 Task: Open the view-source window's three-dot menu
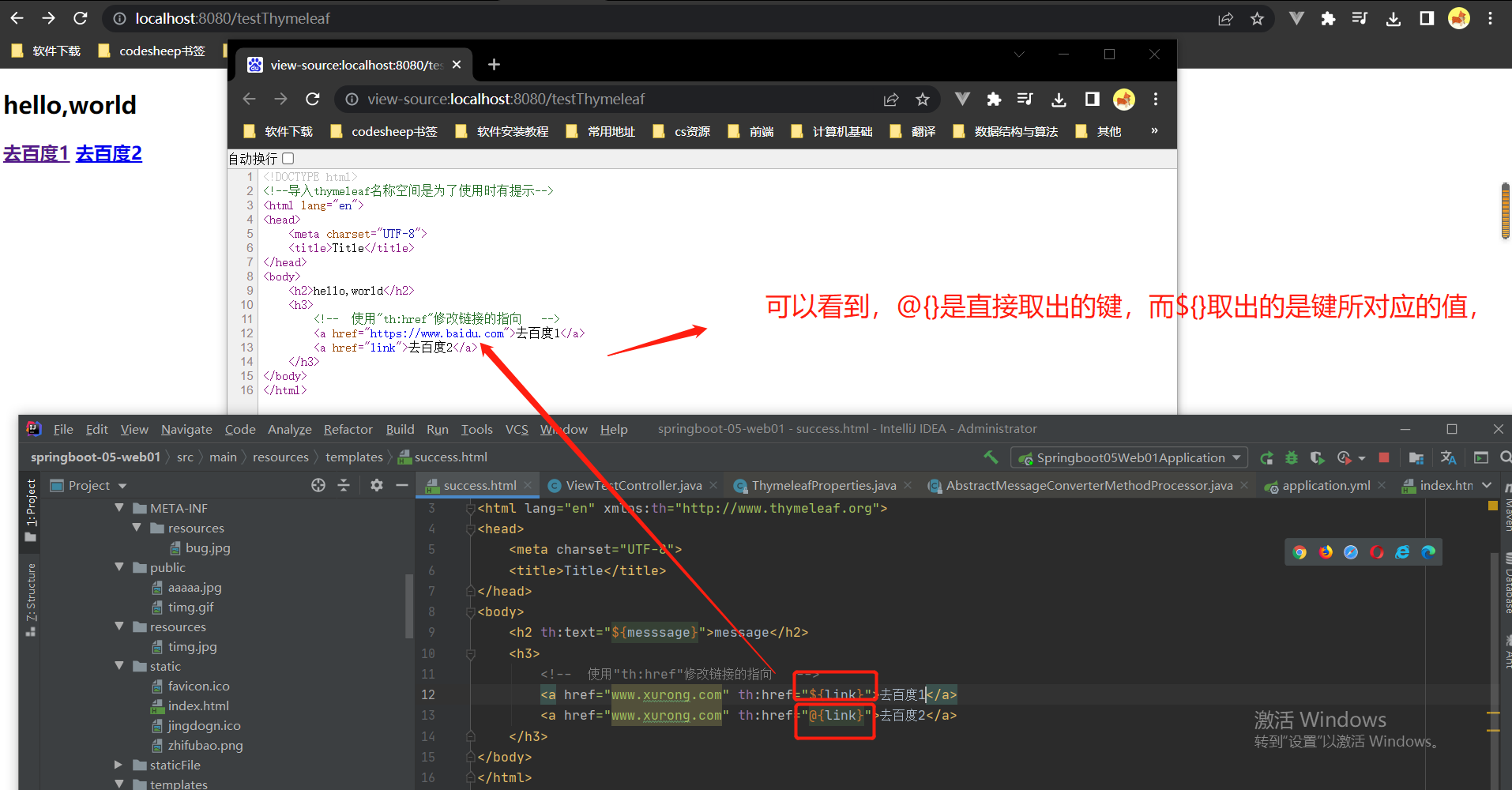point(1156,99)
